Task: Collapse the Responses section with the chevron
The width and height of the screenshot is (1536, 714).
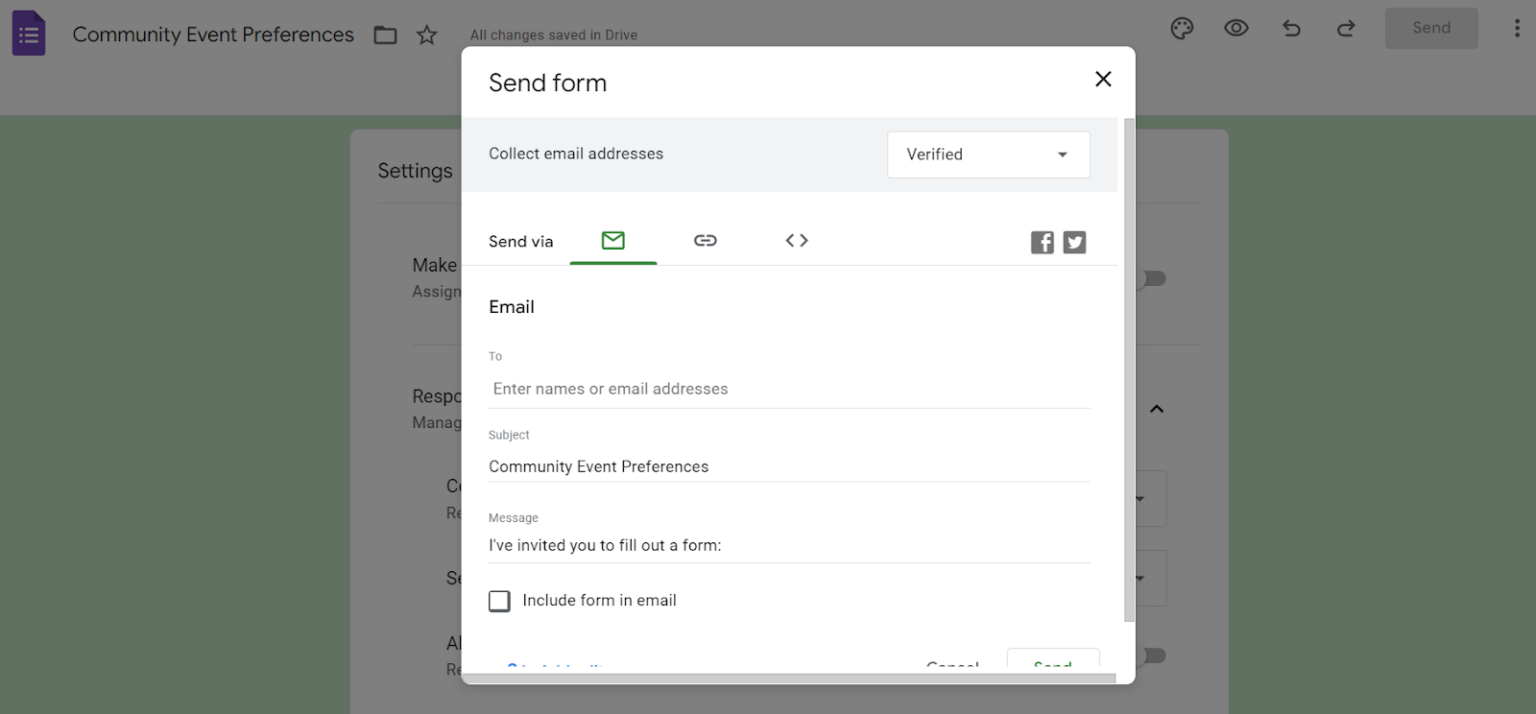Action: (1156, 408)
